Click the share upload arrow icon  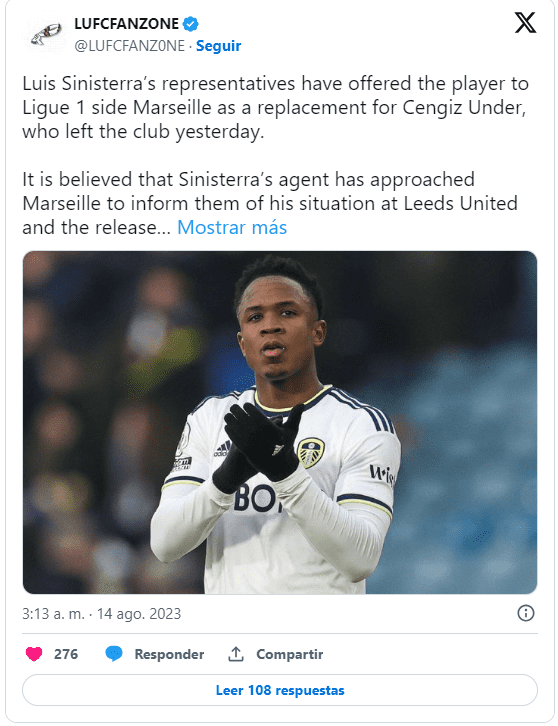click(x=236, y=654)
